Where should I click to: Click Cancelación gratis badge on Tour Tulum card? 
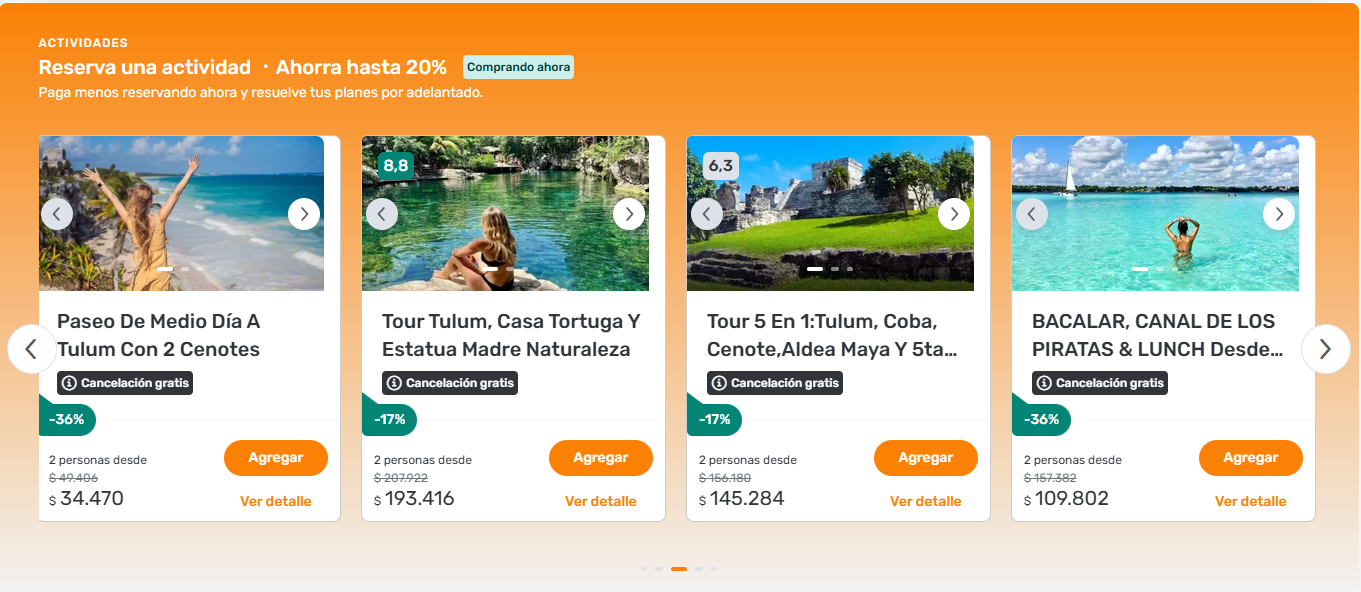[450, 383]
